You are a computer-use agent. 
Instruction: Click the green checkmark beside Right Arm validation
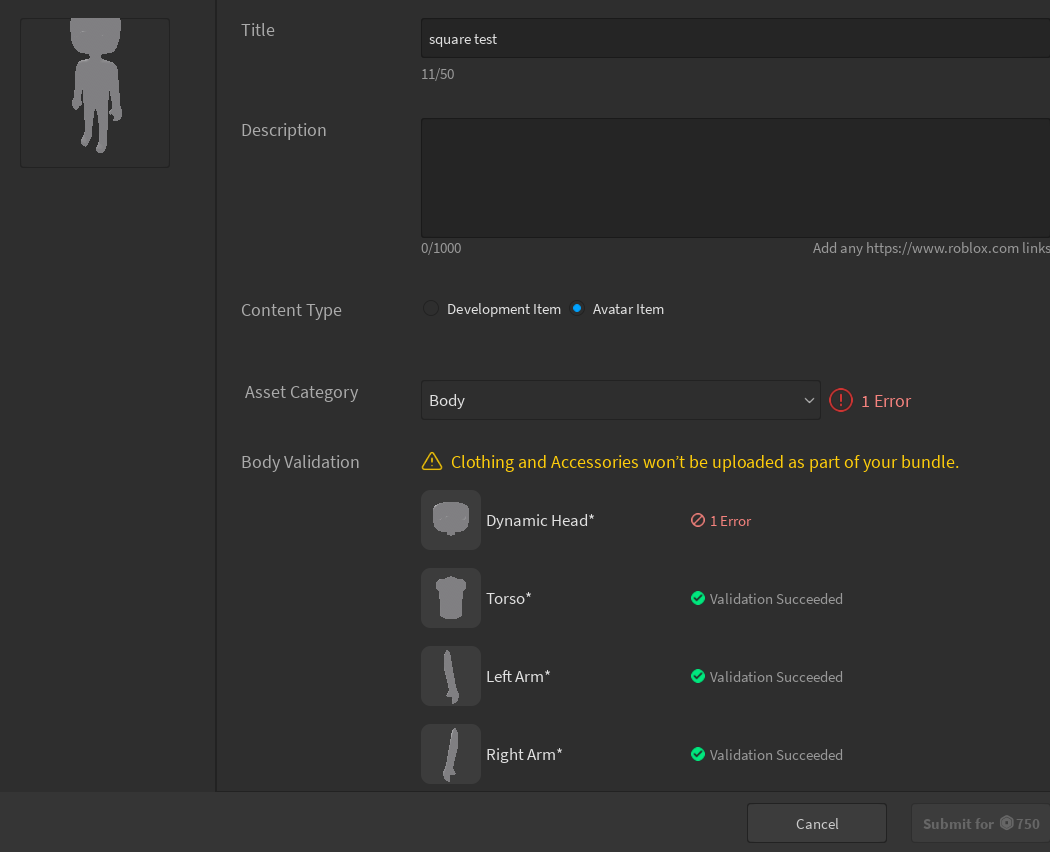(x=698, y=754)
